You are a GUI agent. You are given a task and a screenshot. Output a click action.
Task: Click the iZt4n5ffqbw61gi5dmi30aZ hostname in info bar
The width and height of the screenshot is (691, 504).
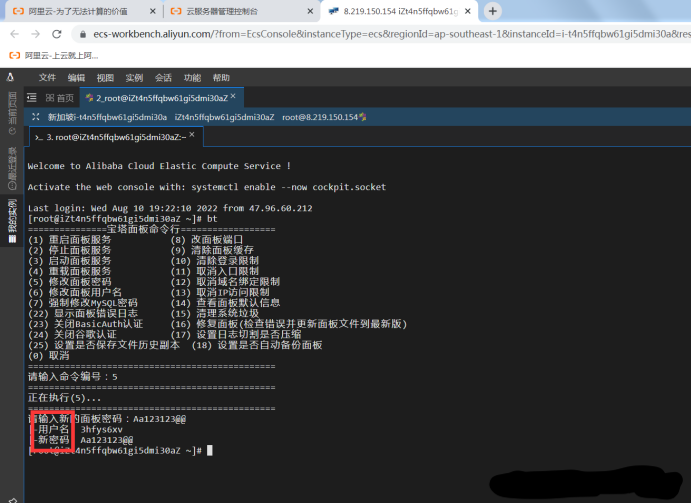coord(224,117)
